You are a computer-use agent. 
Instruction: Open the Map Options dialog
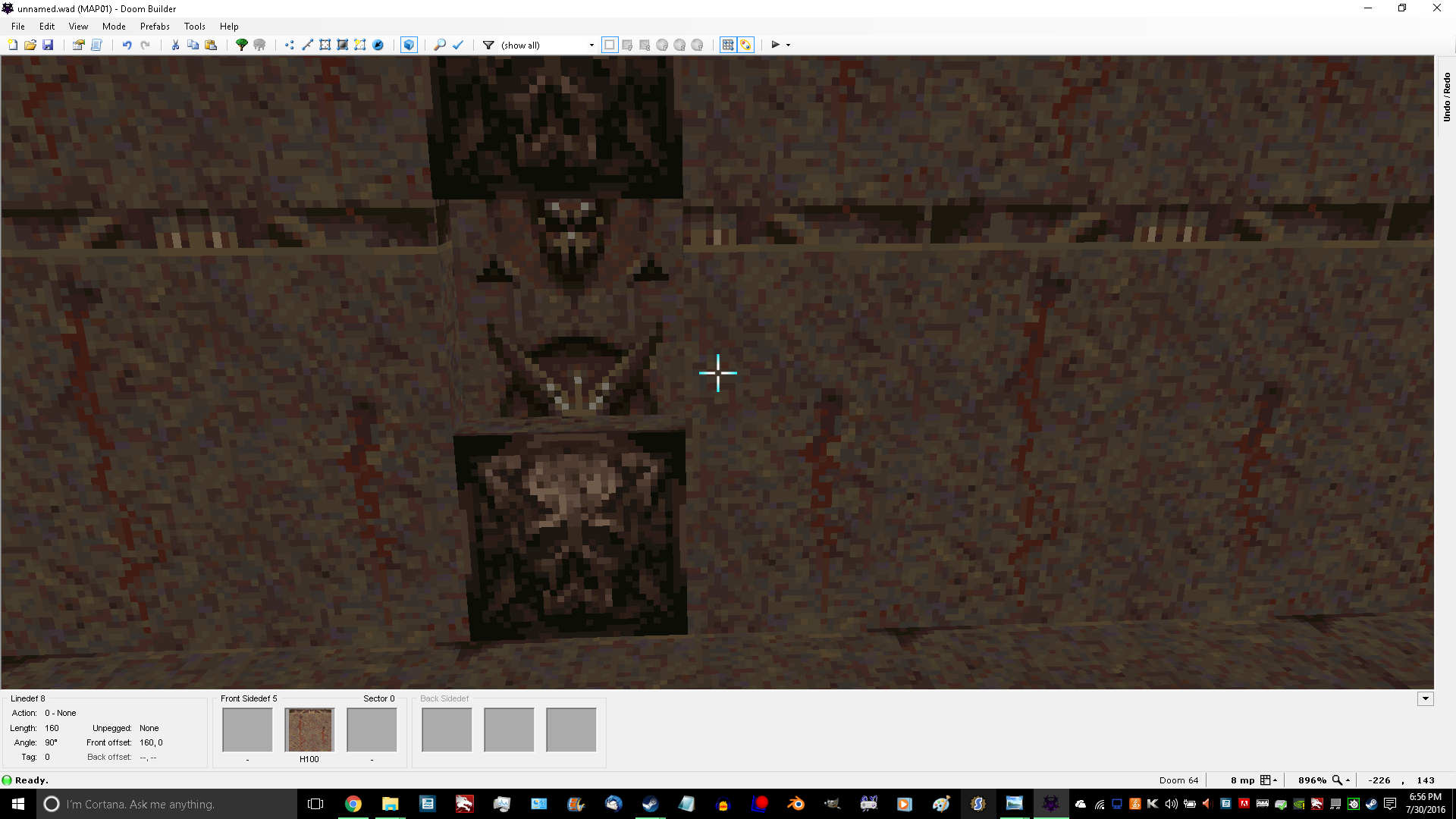point(78,45)
